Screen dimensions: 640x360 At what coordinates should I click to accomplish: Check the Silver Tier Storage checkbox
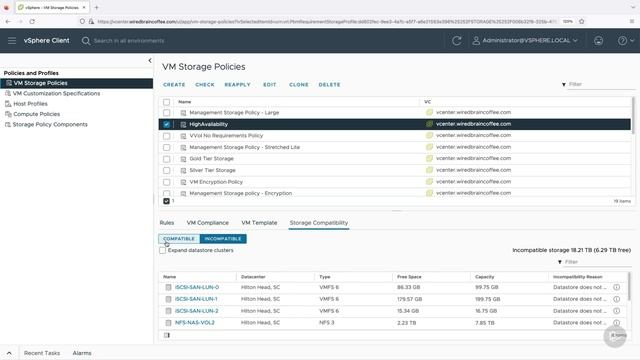[x=167, y=171]
